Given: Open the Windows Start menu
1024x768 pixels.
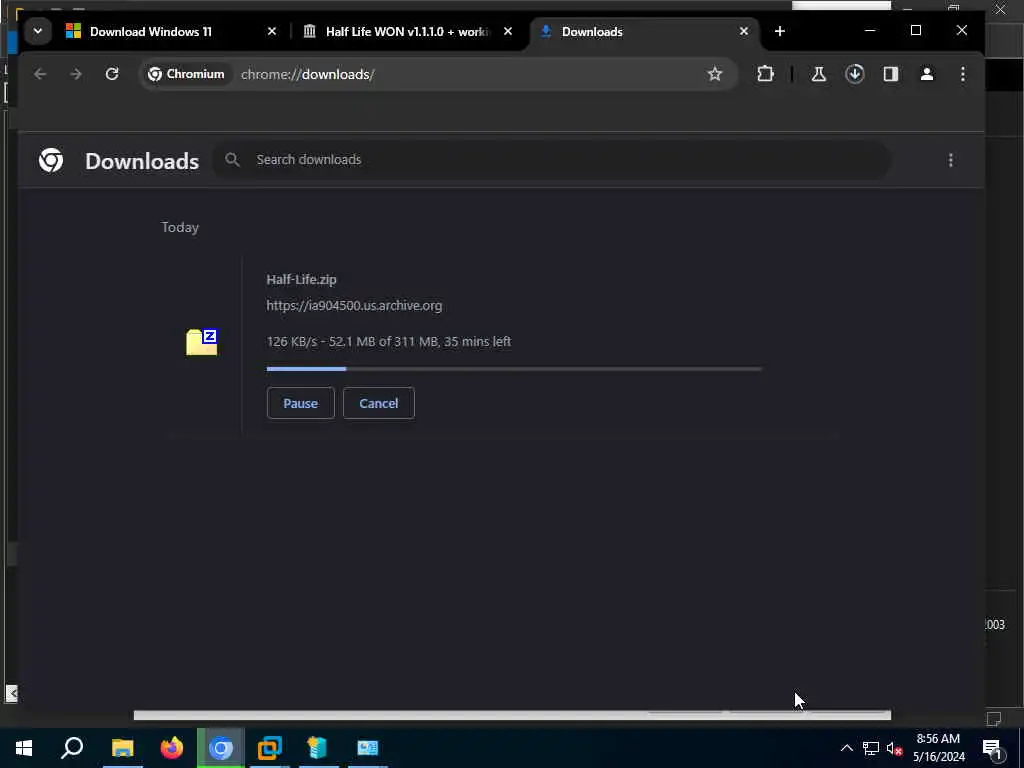Looking at the screenshot, I should coord(24,748).
